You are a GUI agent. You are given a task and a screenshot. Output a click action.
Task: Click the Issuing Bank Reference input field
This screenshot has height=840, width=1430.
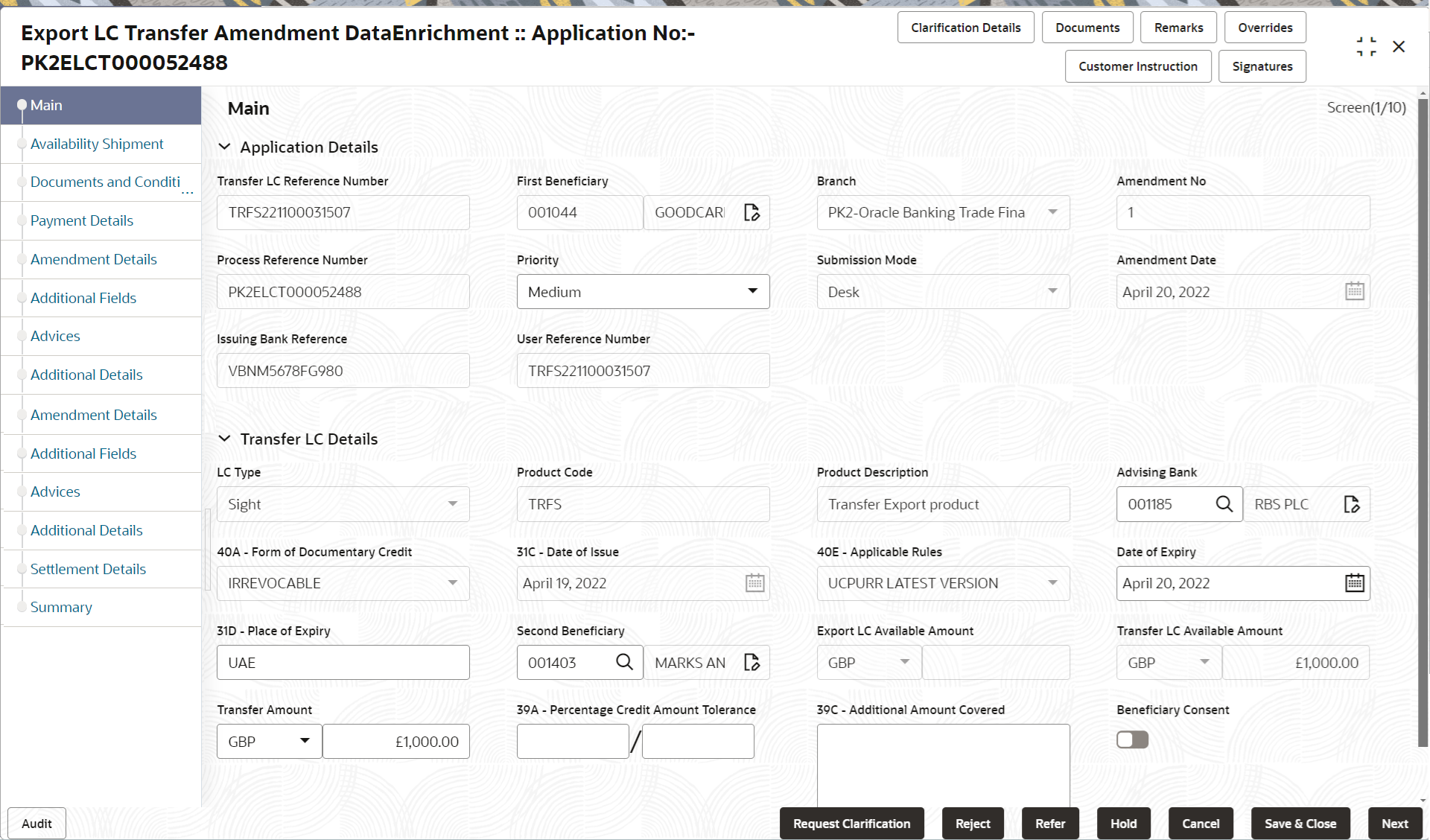(x=343, y=370)
